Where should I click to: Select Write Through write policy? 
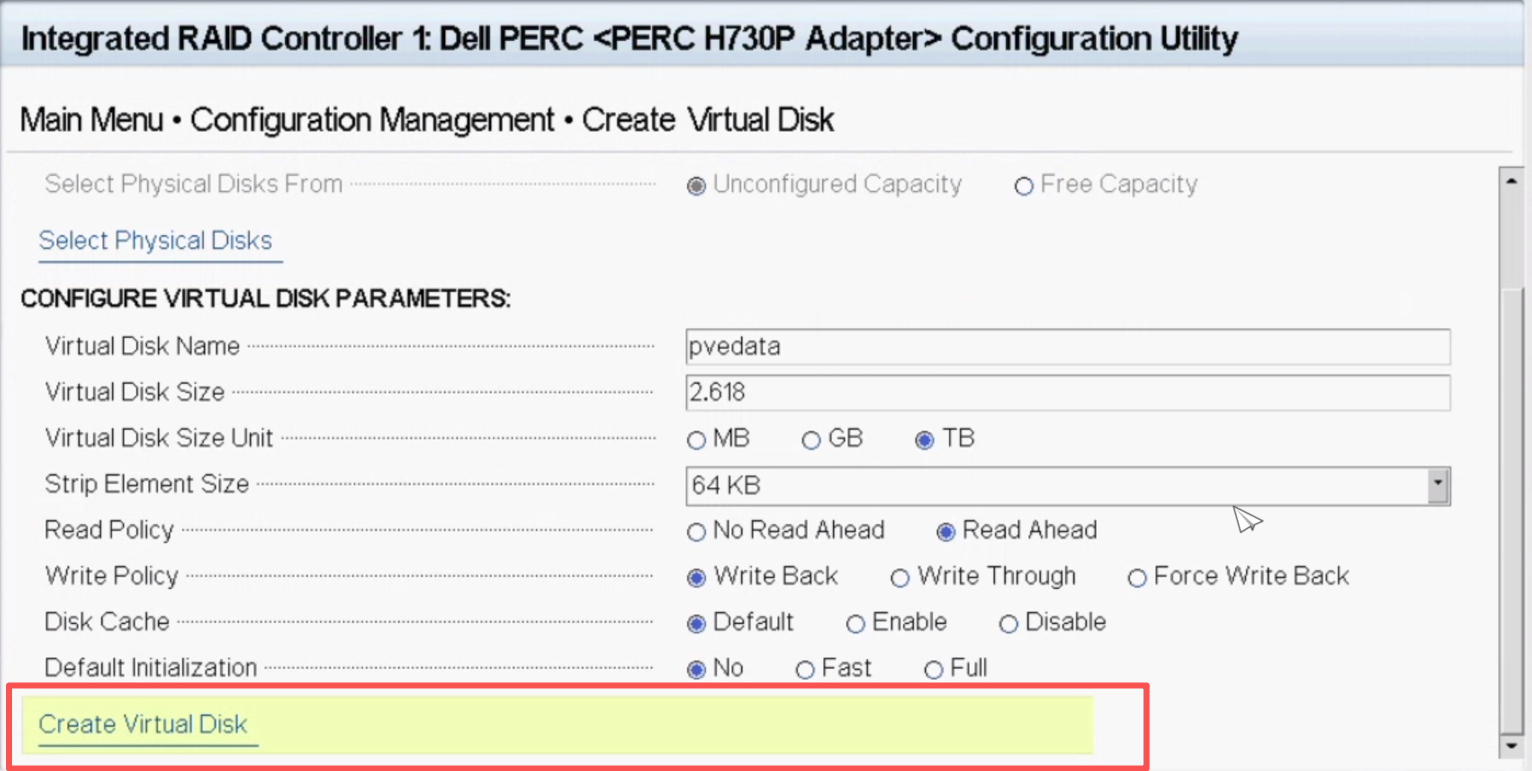tap(900, 578)
